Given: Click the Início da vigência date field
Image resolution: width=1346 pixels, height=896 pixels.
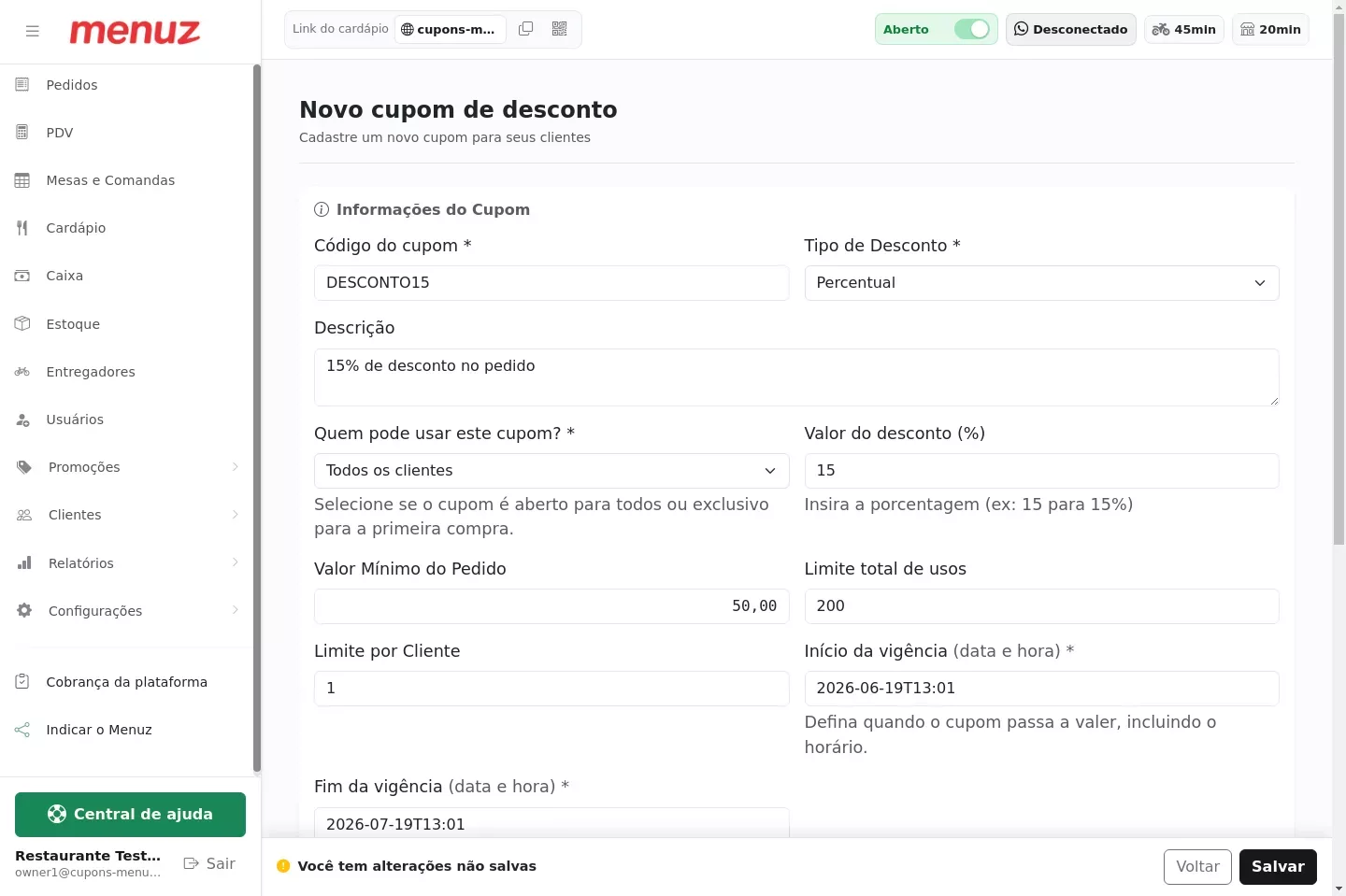Looking at the screenshot, I should click(x=1041, y=689).
